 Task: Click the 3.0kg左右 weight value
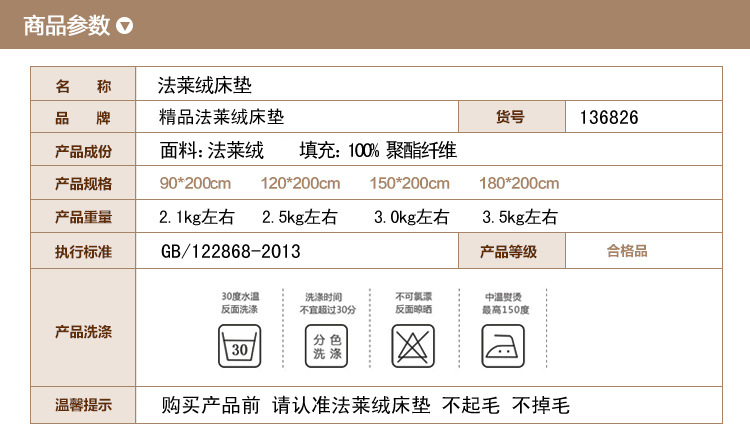411,217
